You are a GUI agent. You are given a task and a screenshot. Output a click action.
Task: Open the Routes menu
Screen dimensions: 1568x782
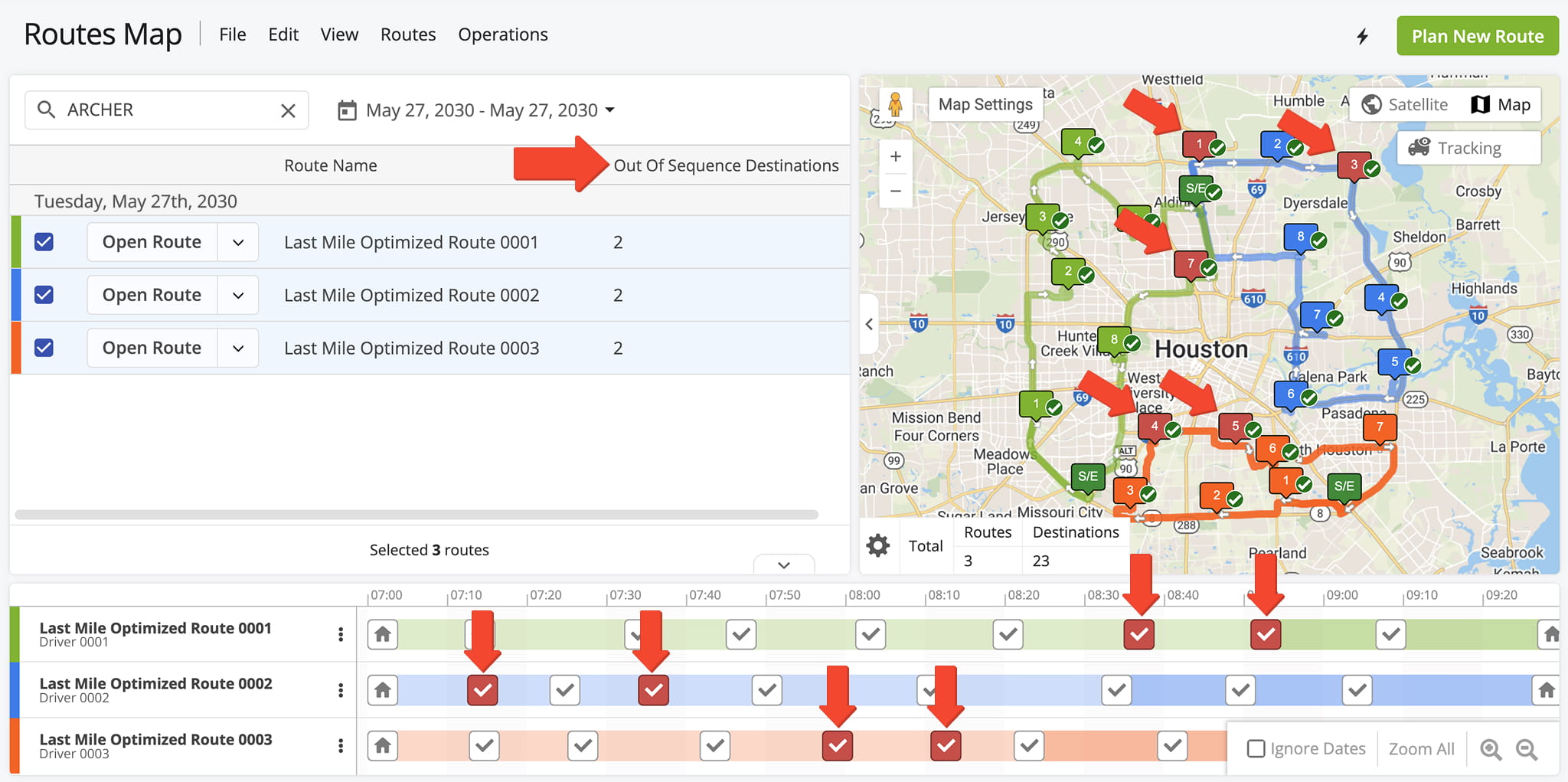pos(408,34)
